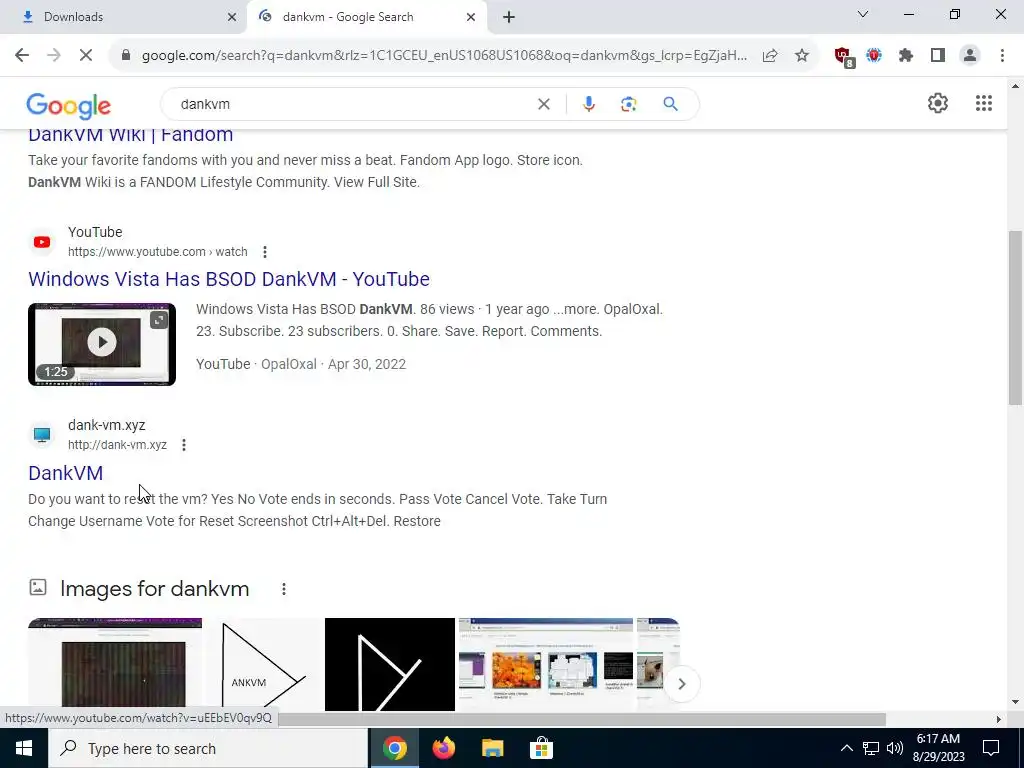
Task: Open the volume tray icon
Action: pos(895,748)
